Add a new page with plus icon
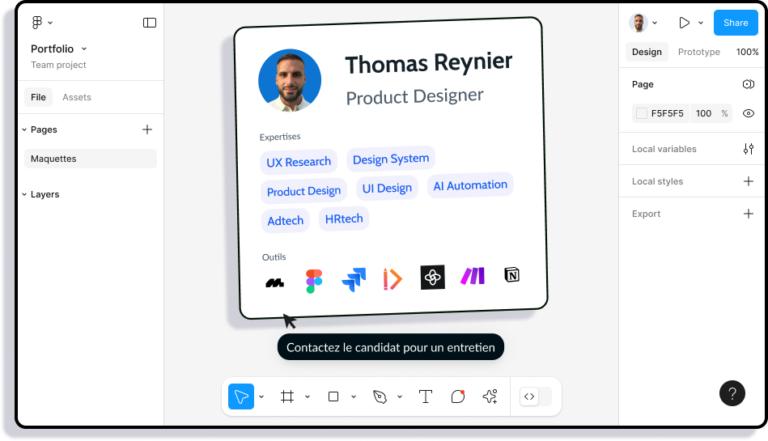This screenshot has width=768, height=441. [x=147, y=129]
